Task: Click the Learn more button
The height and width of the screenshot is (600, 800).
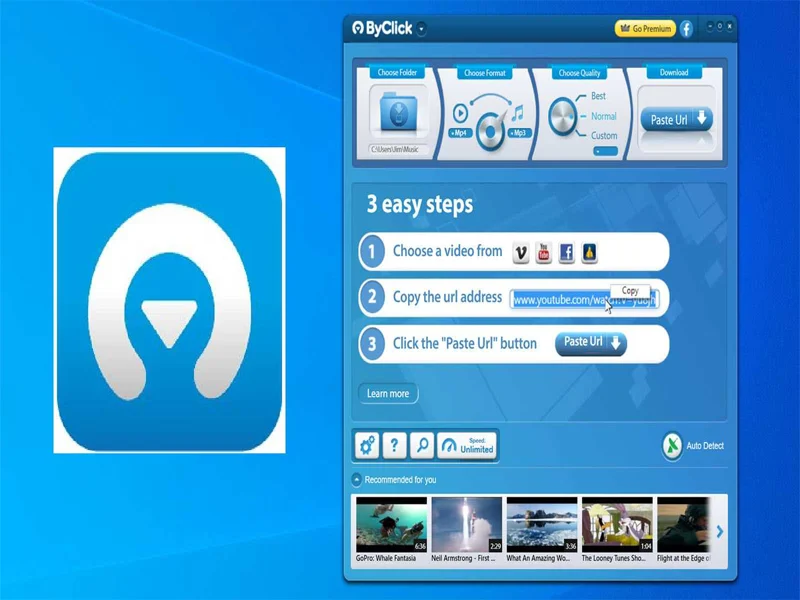Action: (388, 392)
